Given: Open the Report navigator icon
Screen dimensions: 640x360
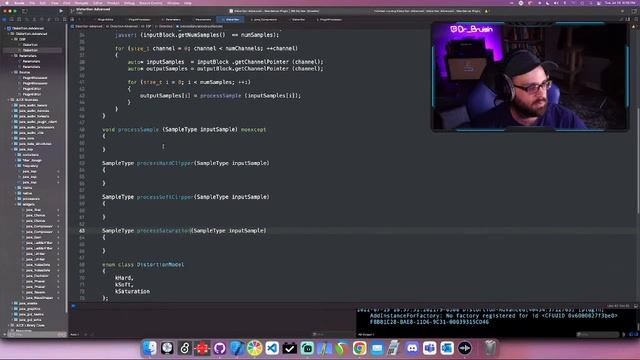Looking at the screenshot, I should 64,19.
